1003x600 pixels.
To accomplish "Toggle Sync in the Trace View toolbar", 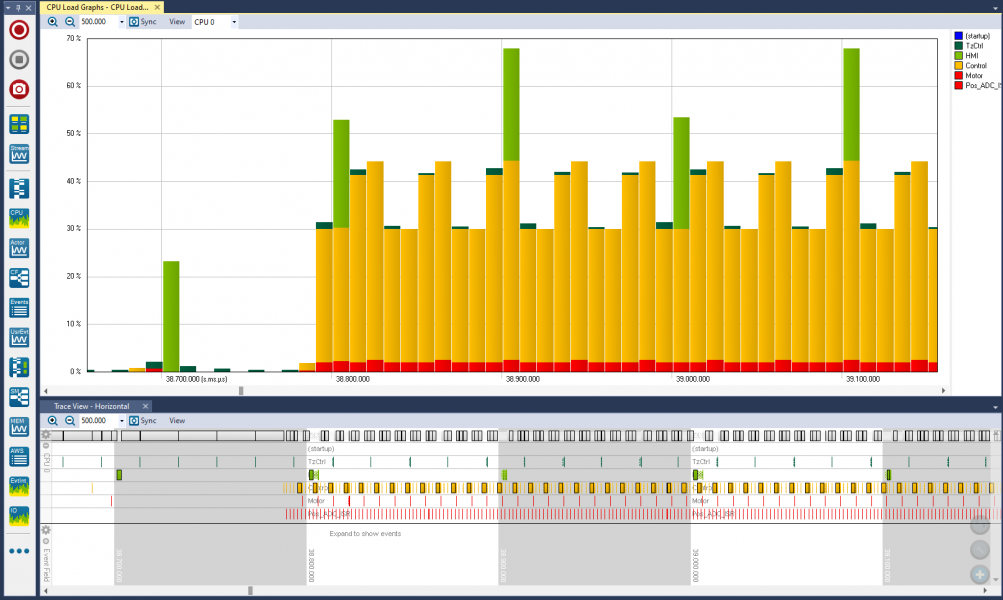I will click(142, 421).
